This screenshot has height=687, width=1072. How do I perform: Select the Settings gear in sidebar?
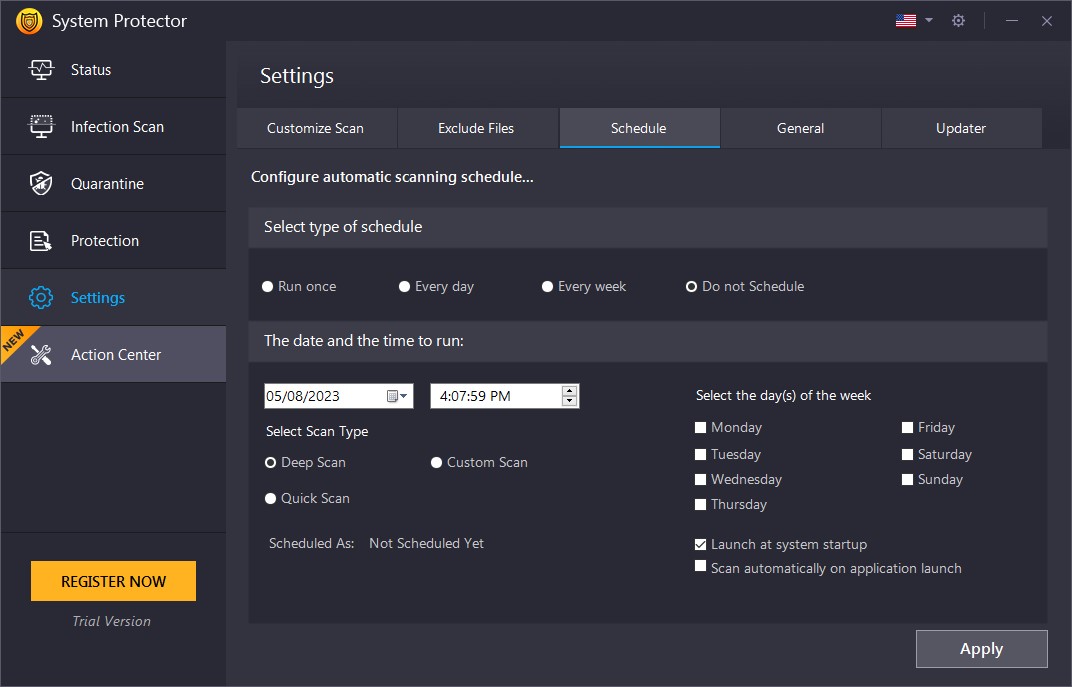[40, 297]
